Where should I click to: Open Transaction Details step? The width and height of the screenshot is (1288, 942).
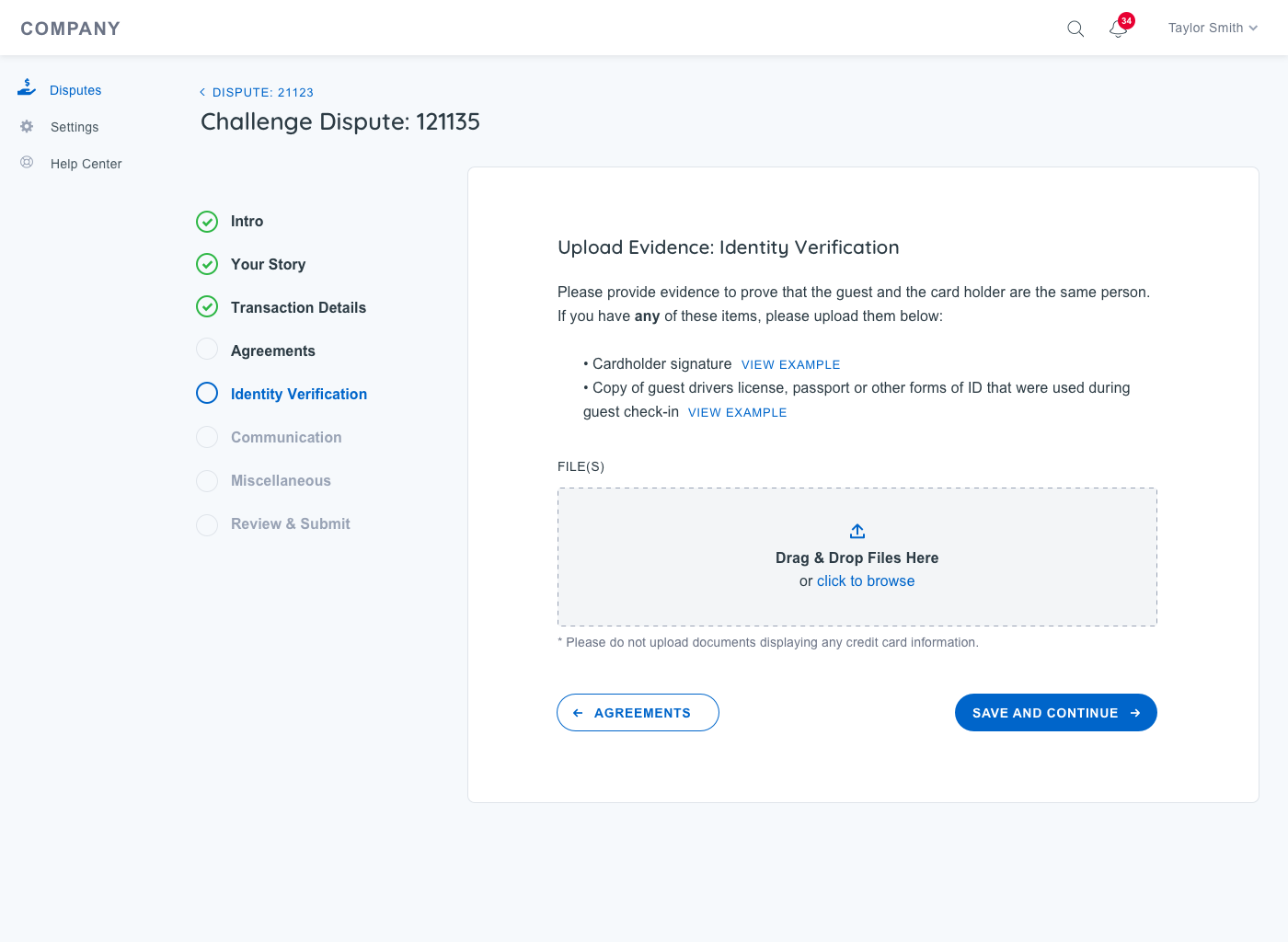[x=298, y=307]
